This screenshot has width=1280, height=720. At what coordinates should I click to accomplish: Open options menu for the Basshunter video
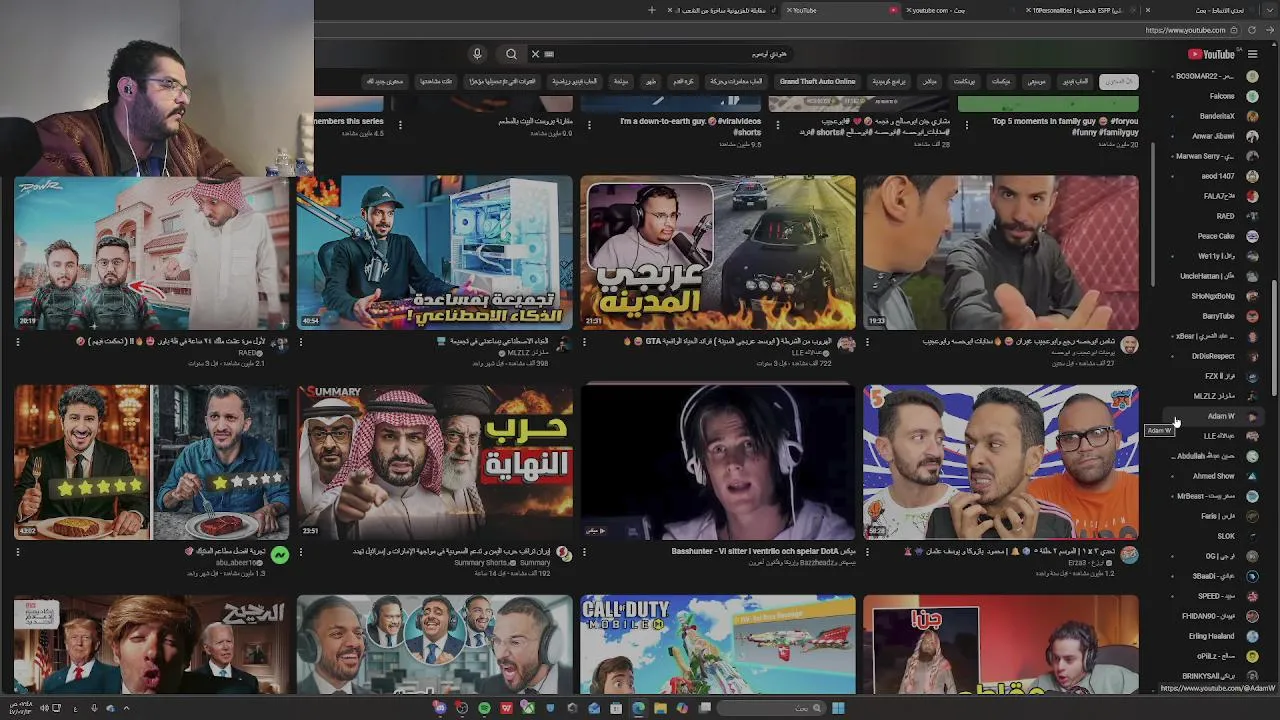(584, 551)
